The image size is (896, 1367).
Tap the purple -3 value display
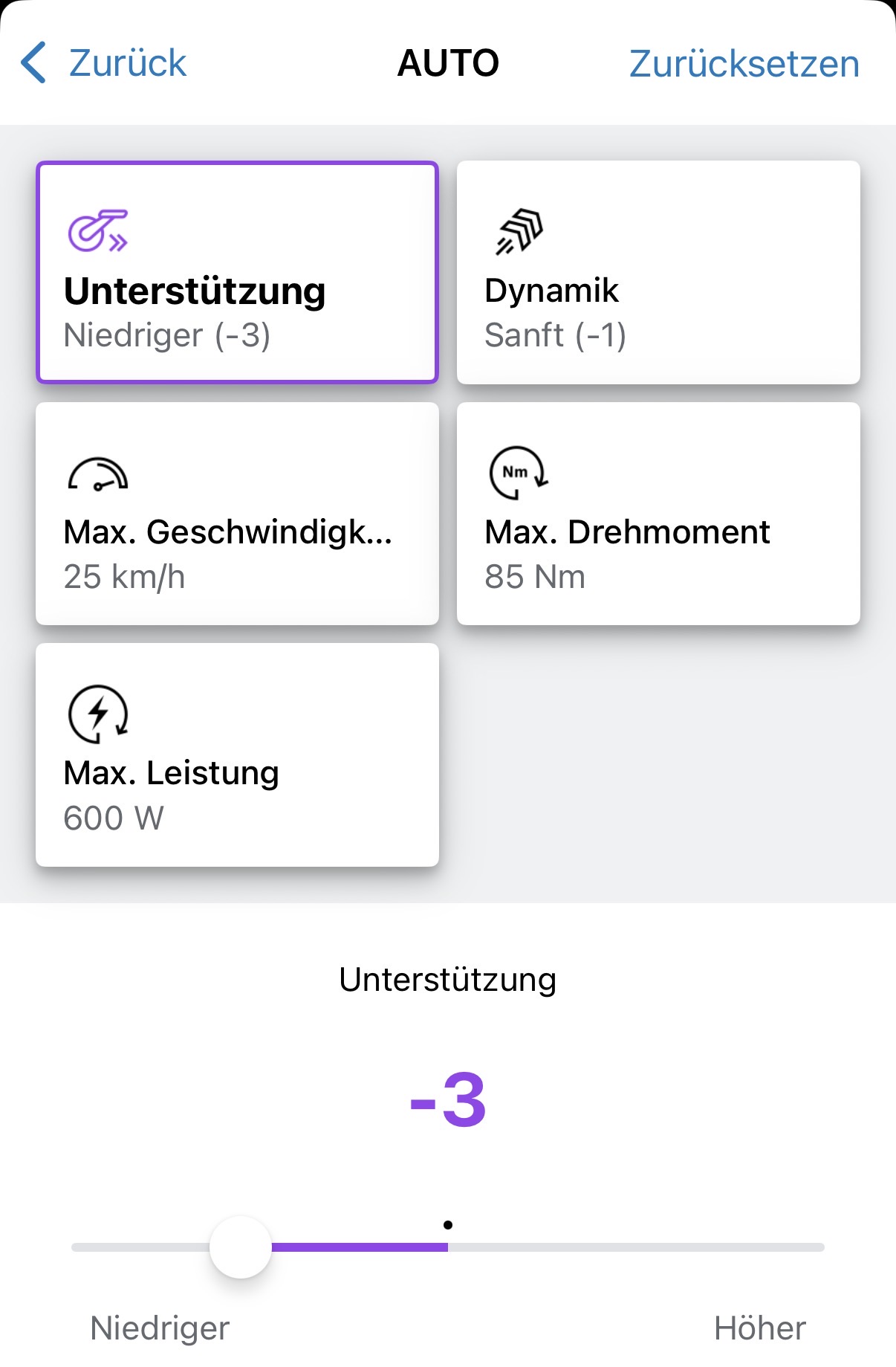pyautogui.click(x=448, y=1100)
